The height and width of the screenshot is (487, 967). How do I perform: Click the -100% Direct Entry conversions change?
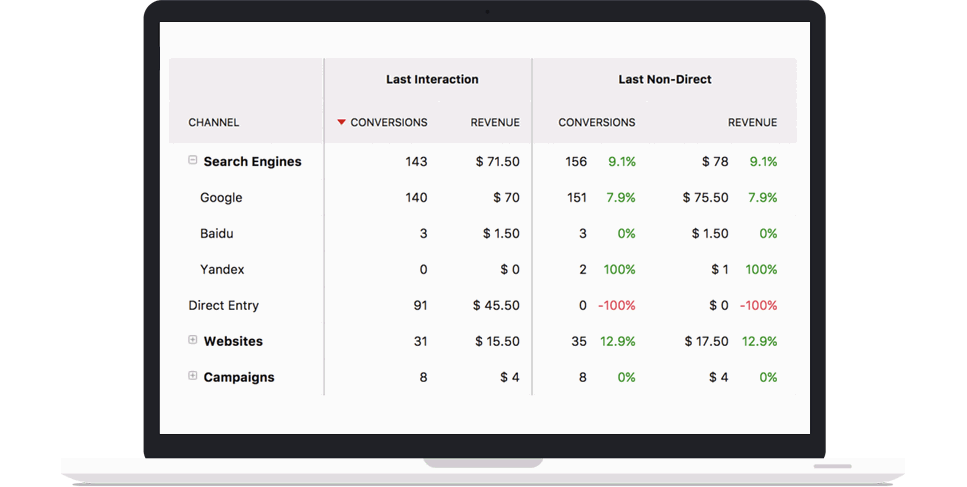(x=616, y=305)
